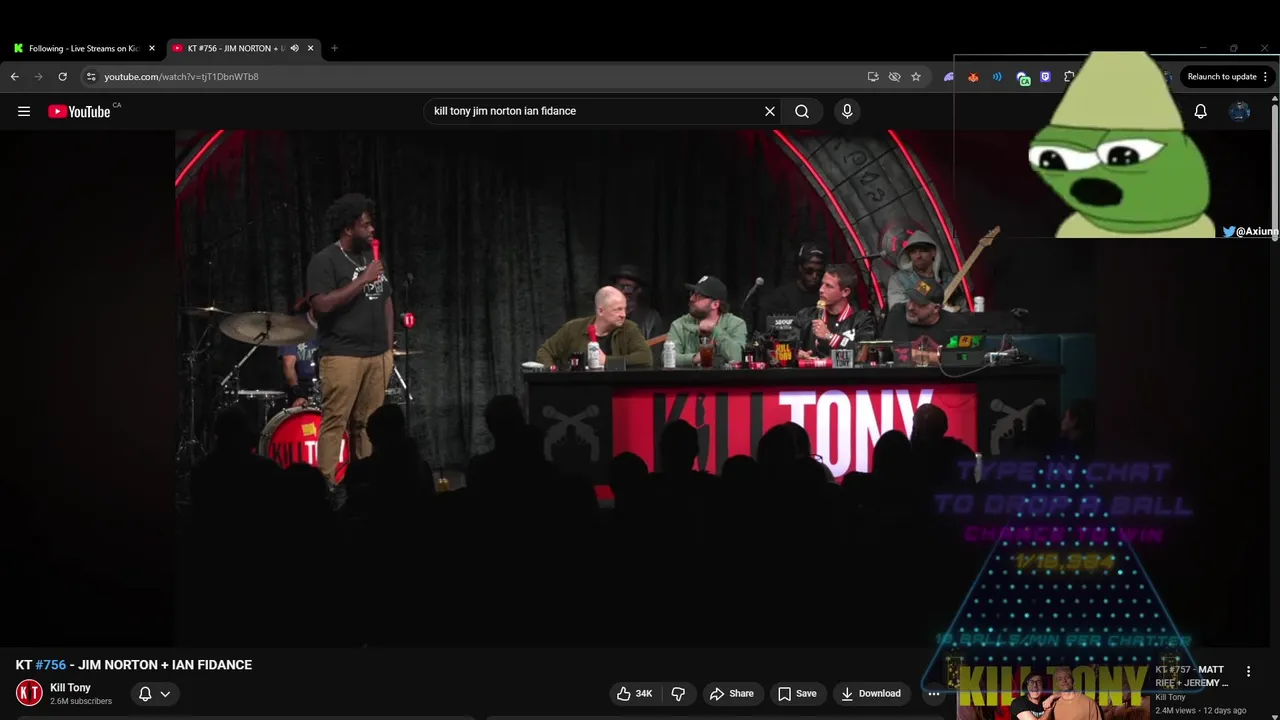This screenshot has height=720, width=1280.
Task: Click Relaunch to update button
Action: click(x=1221, y=76)
